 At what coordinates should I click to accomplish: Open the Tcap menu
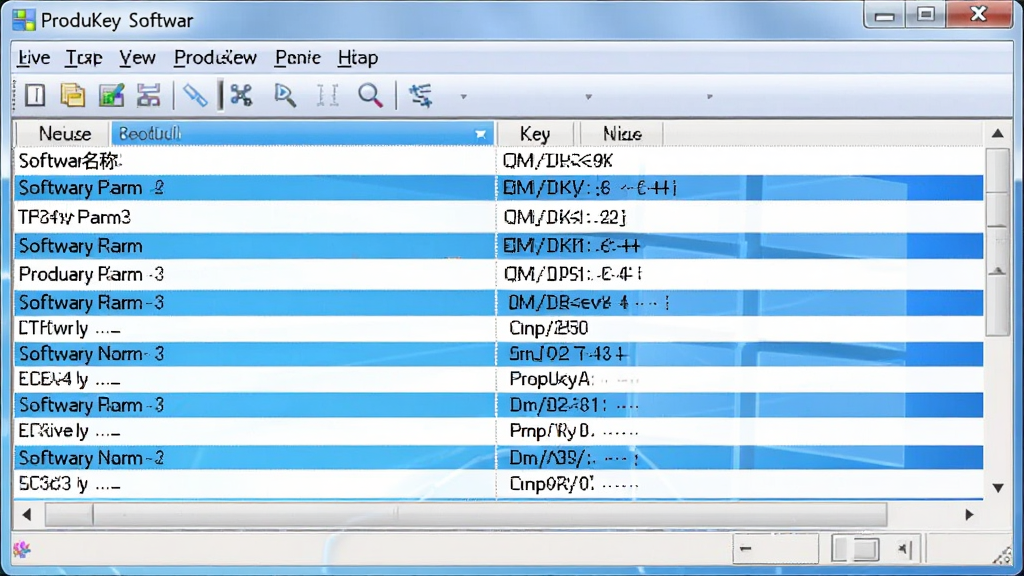(x=84, y=58)
